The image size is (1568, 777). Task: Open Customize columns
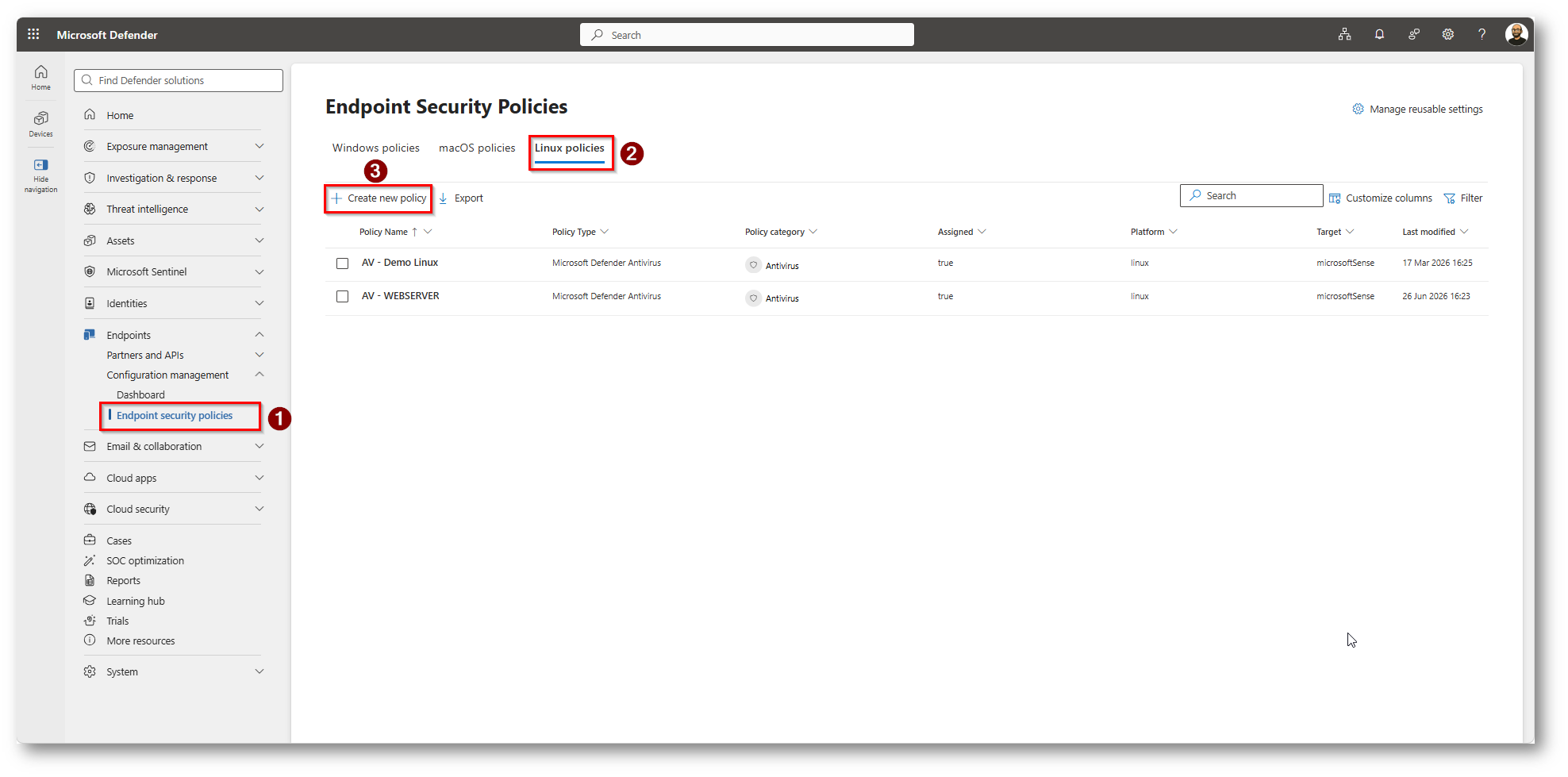point(1381,198)
